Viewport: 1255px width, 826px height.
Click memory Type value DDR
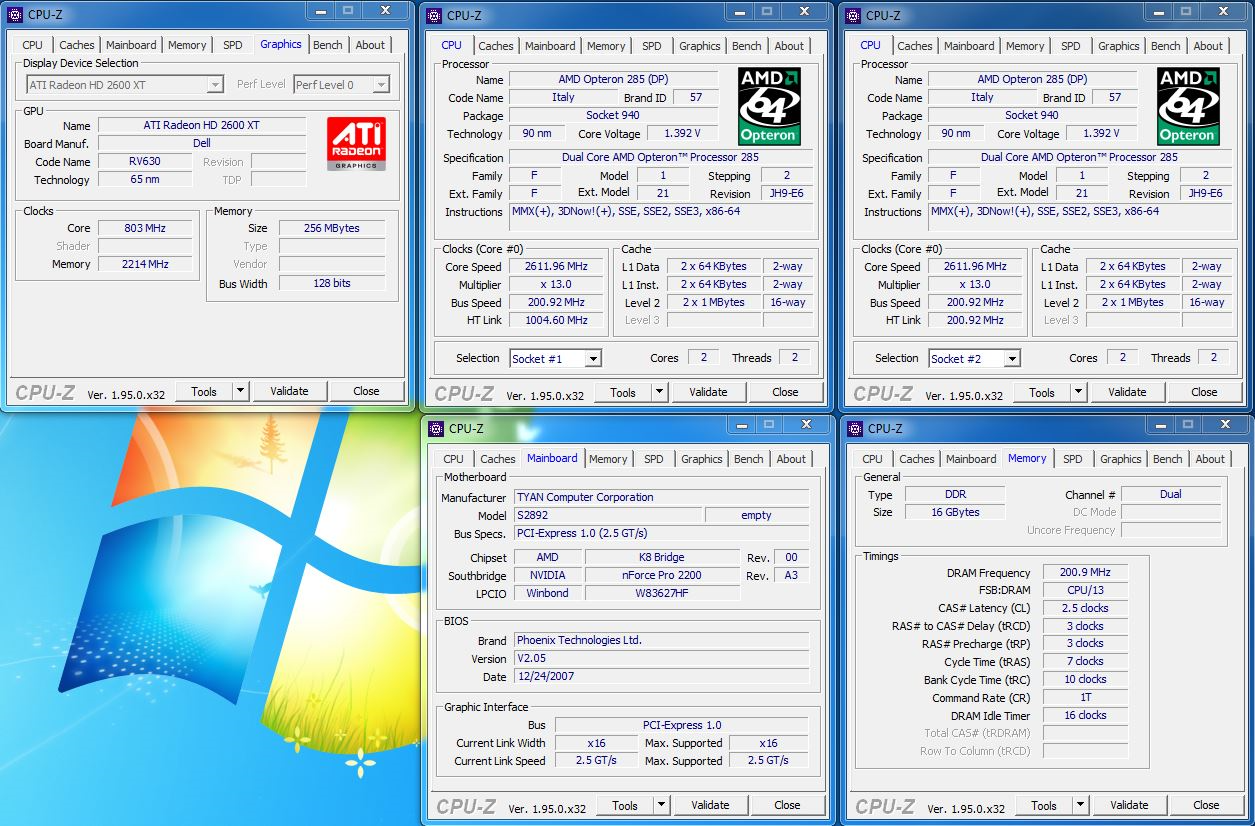pos(955,494)
